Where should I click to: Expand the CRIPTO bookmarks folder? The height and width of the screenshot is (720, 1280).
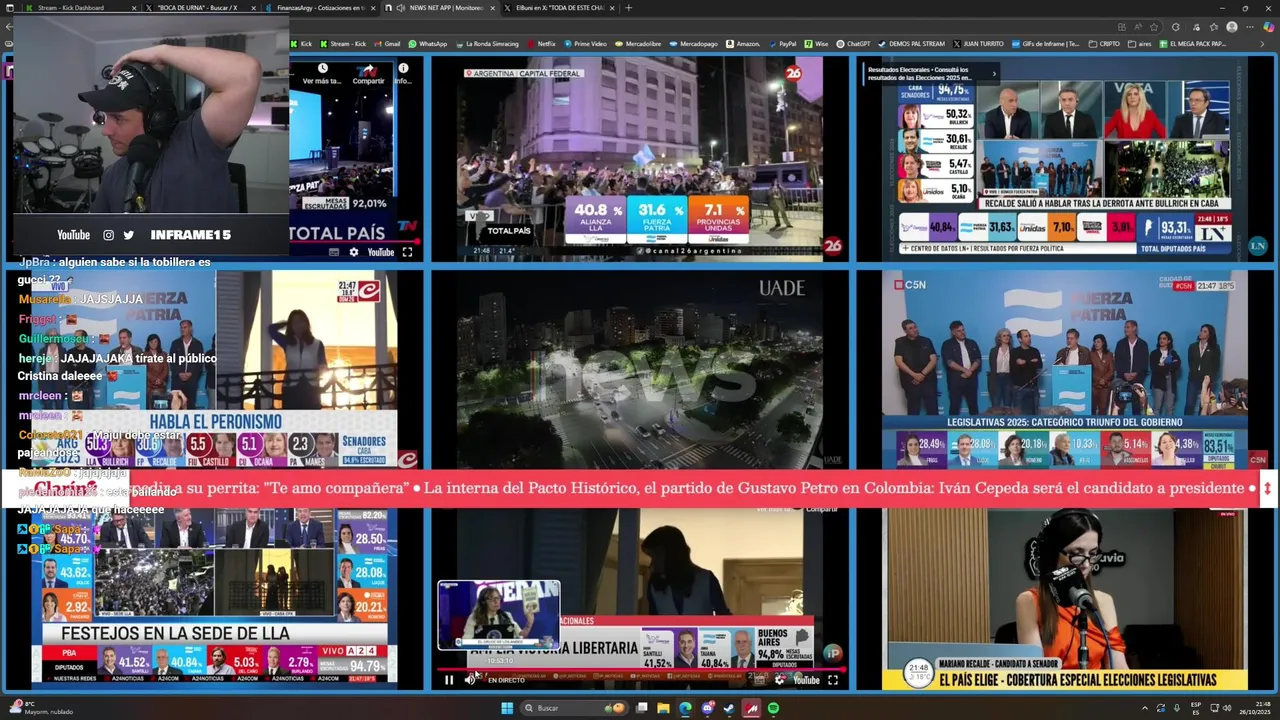(x=1103, y=44)
